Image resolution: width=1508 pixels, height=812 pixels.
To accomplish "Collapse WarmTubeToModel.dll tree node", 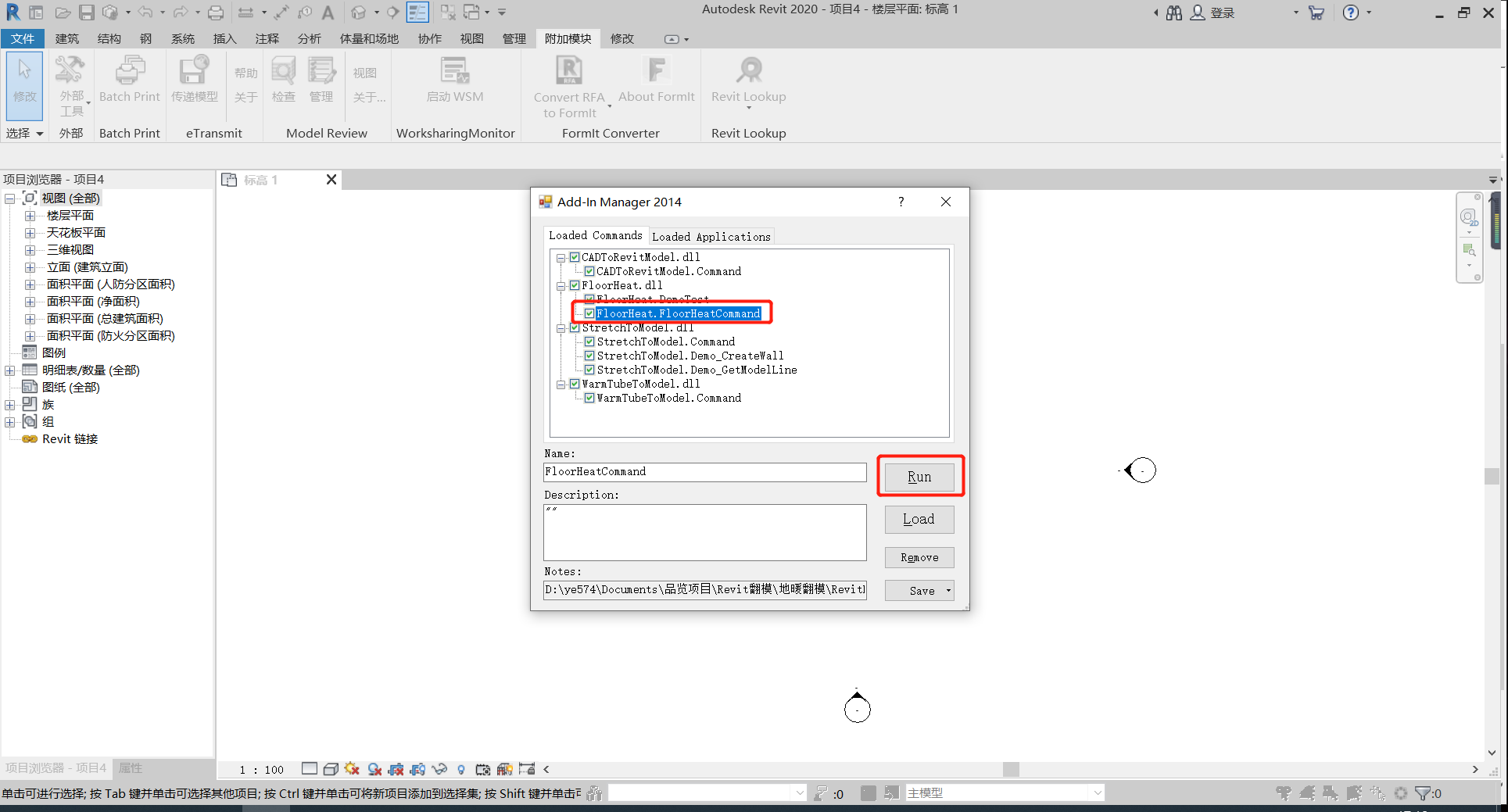I will [x=561, y=385].
